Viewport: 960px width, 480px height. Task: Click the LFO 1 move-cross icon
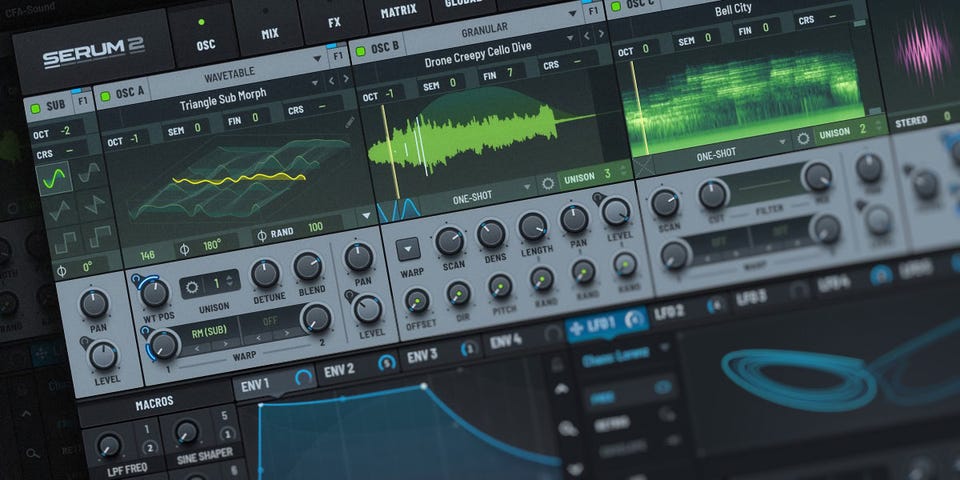point(576,328)
